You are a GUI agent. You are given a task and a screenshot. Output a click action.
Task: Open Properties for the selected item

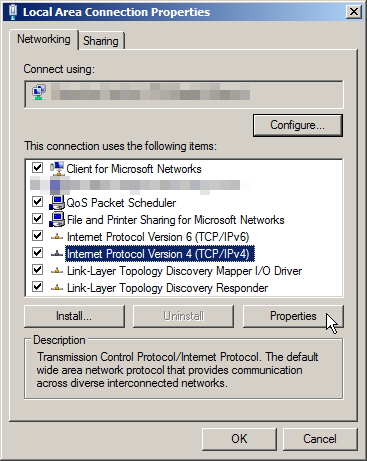pyautogui.click(x=293, y=316)
